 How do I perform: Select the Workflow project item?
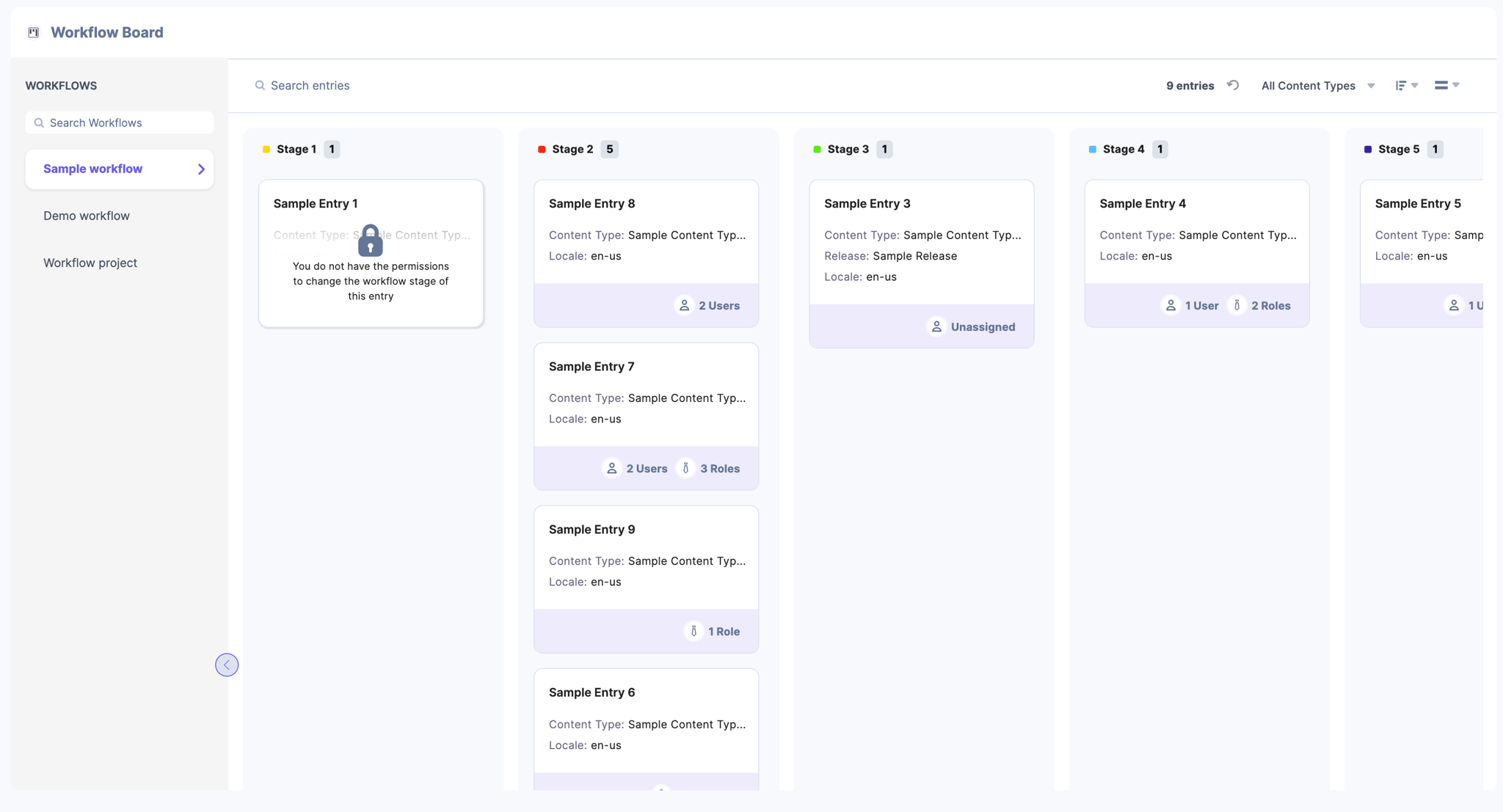click(x=90, y=263)
